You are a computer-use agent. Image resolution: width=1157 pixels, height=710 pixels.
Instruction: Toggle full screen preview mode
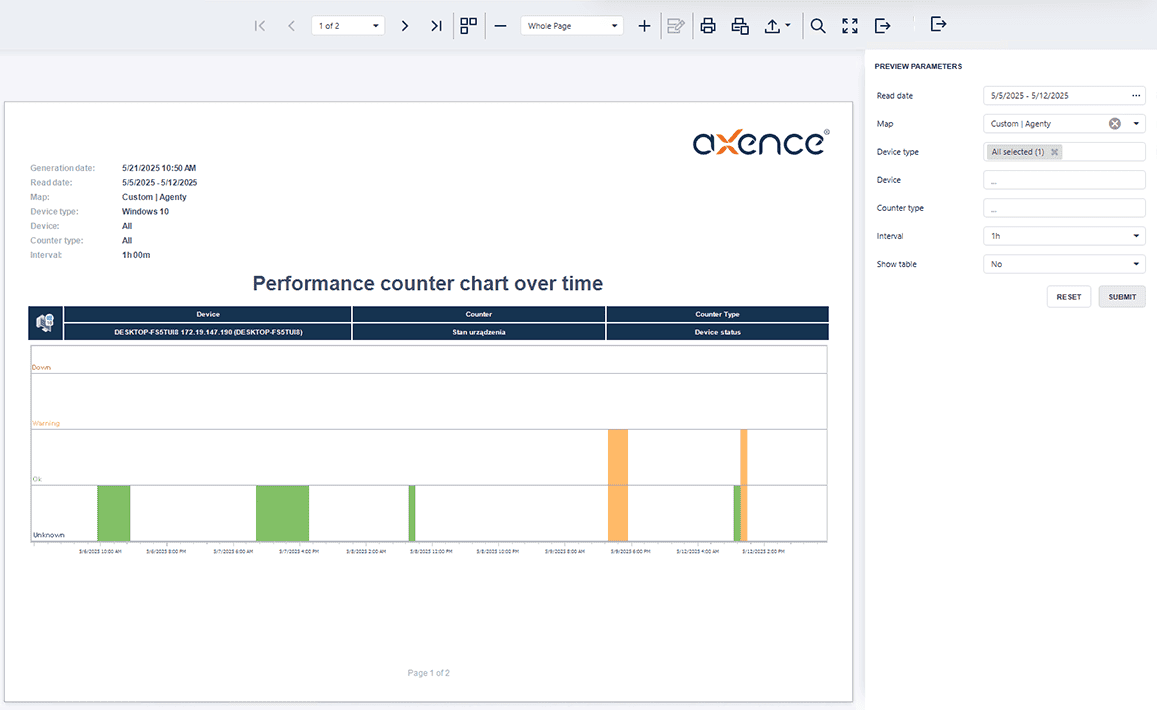click(850, 26)
